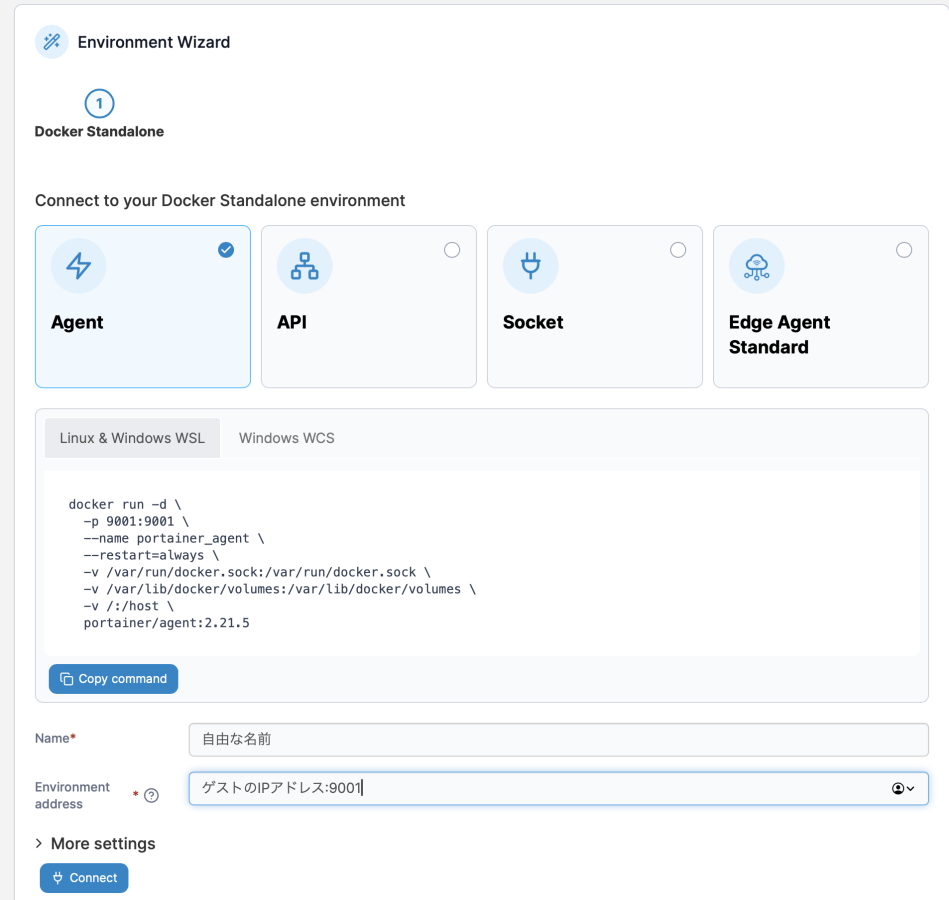Click the autofill contact icon in address field
949x900 pixels.
point(902,788)
